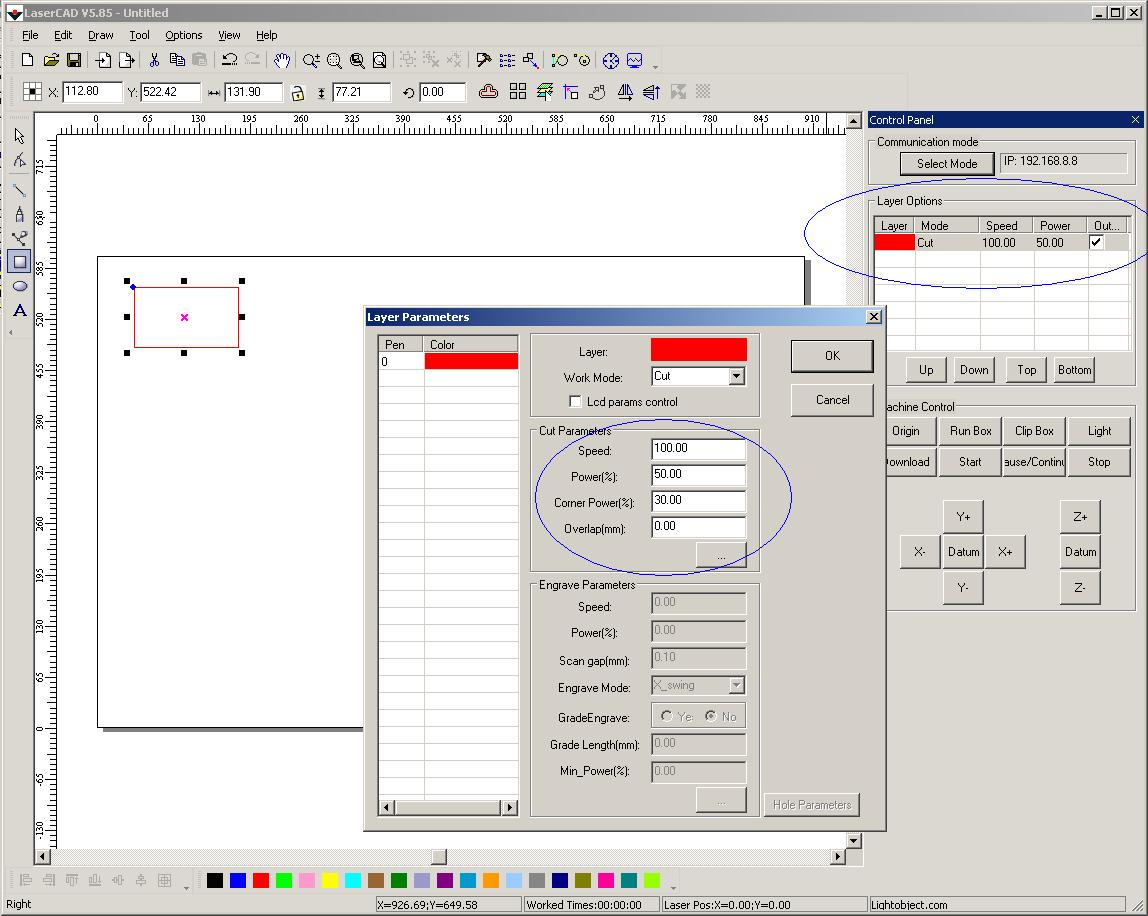Screen dimensions: 1148x916
Task: Enable Lcd params control checkbox
Action: (x=575, y=402)
